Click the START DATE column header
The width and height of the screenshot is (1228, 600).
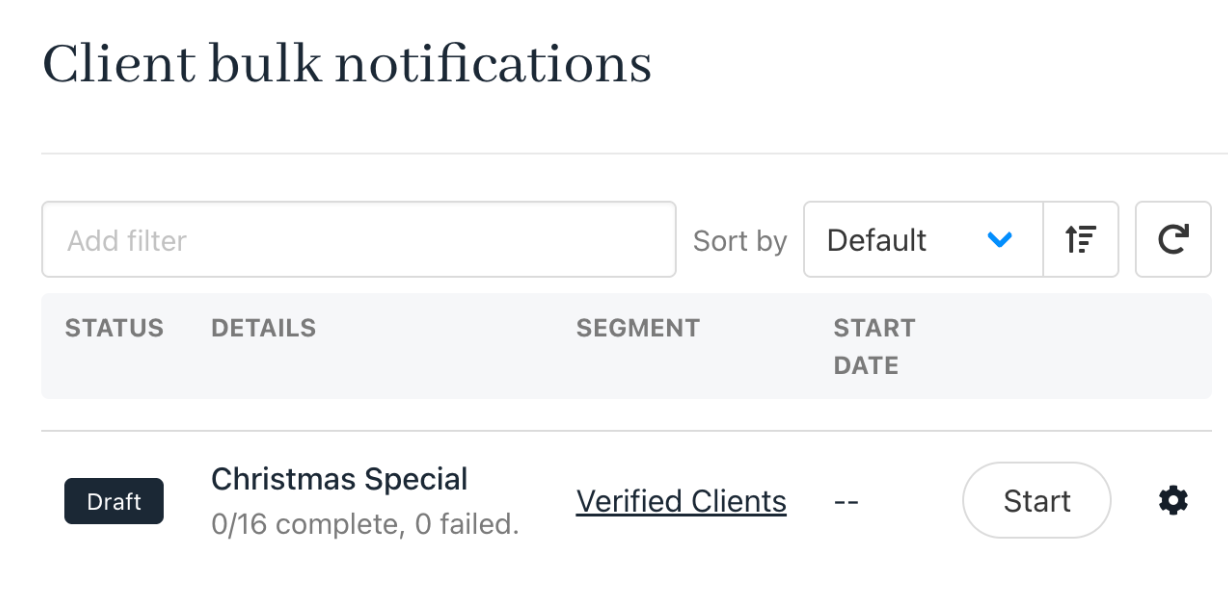874,346
